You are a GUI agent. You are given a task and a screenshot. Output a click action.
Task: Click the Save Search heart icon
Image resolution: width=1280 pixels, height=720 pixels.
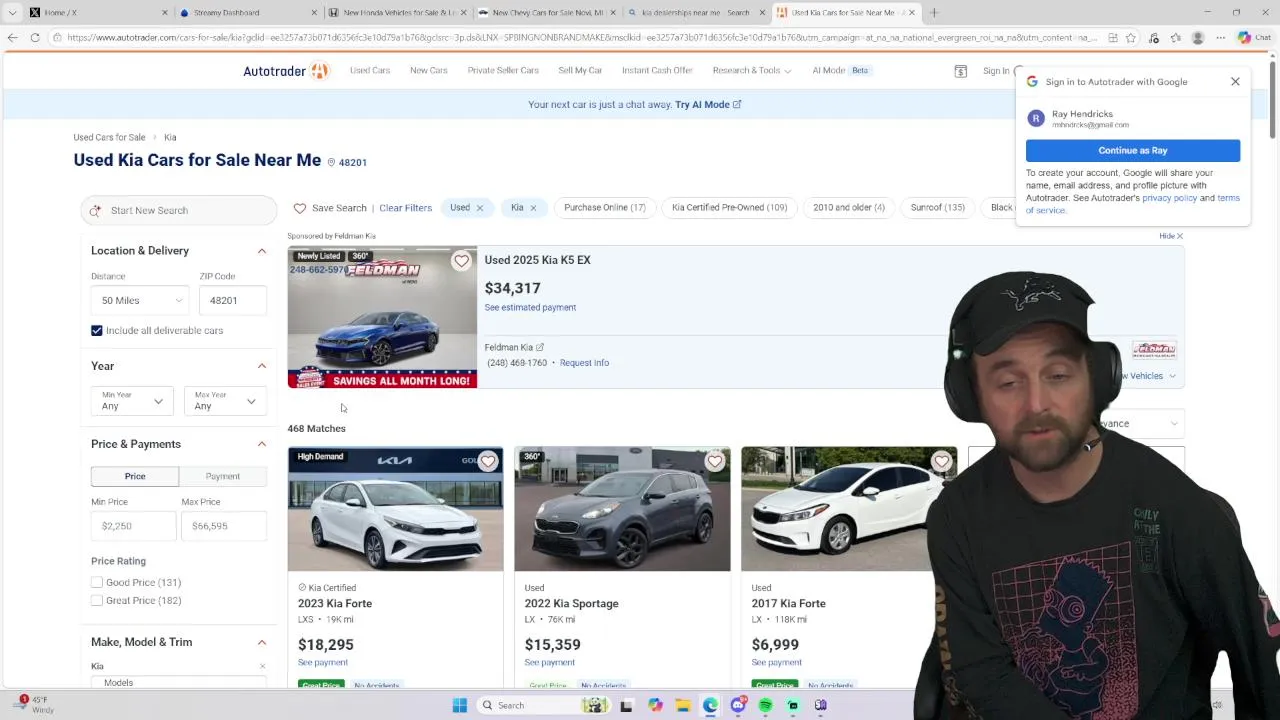pyautogui.click(x=299, y=208)
